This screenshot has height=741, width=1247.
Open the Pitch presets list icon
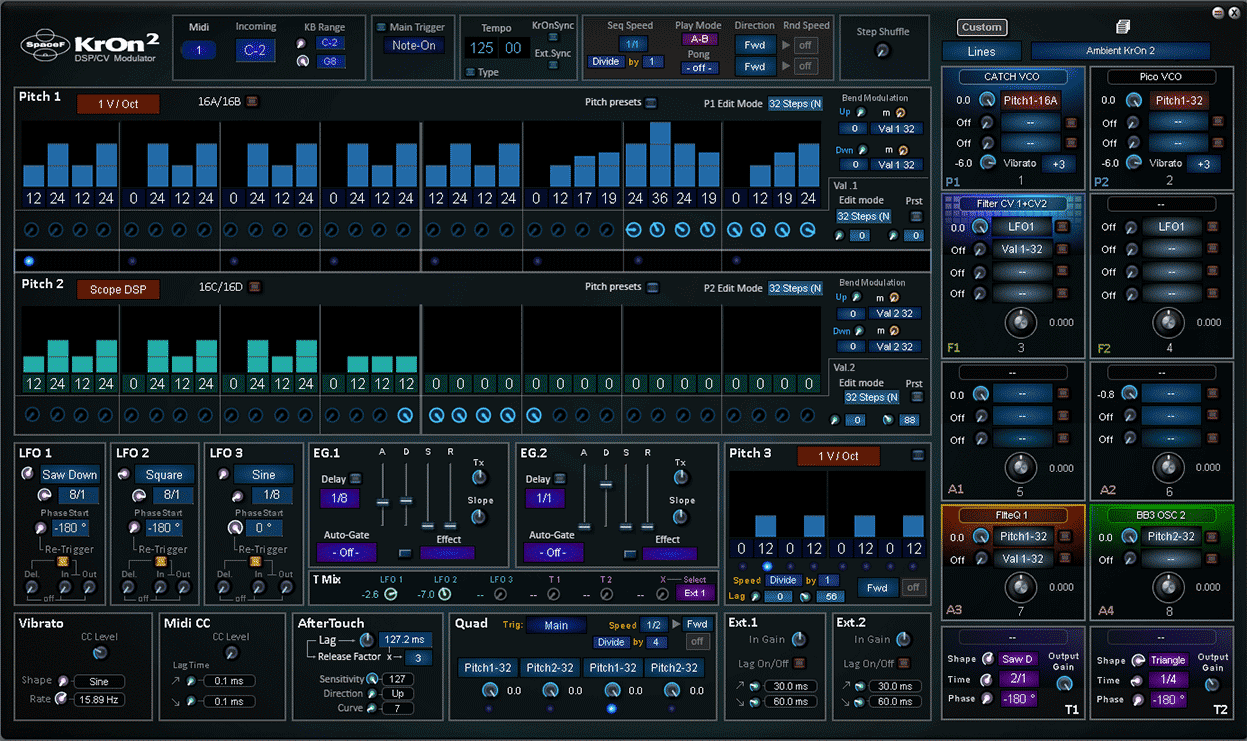[652, 103]
